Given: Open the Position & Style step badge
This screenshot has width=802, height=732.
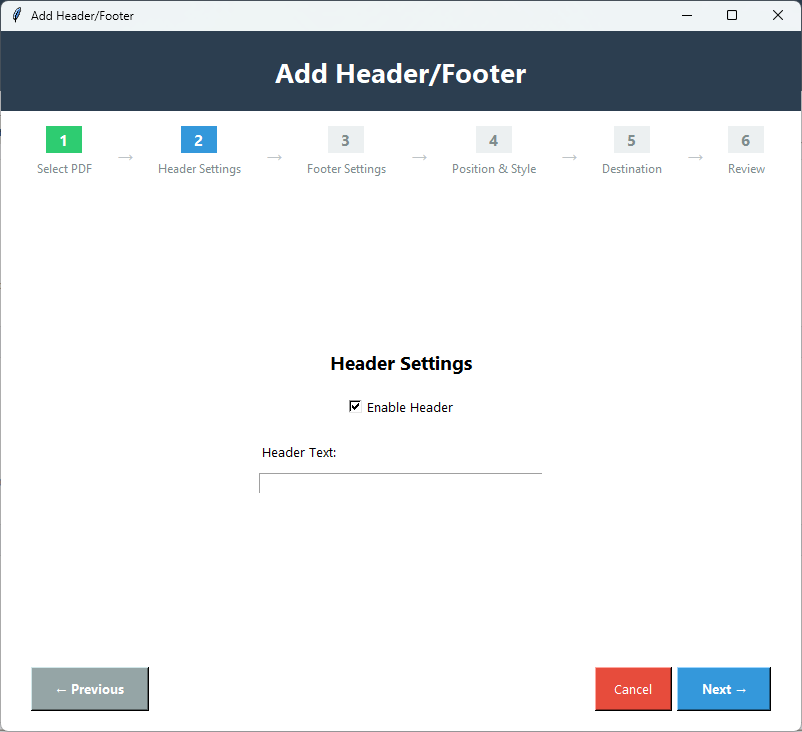Looking at the screenshot, I should click(x=493, y=140).
